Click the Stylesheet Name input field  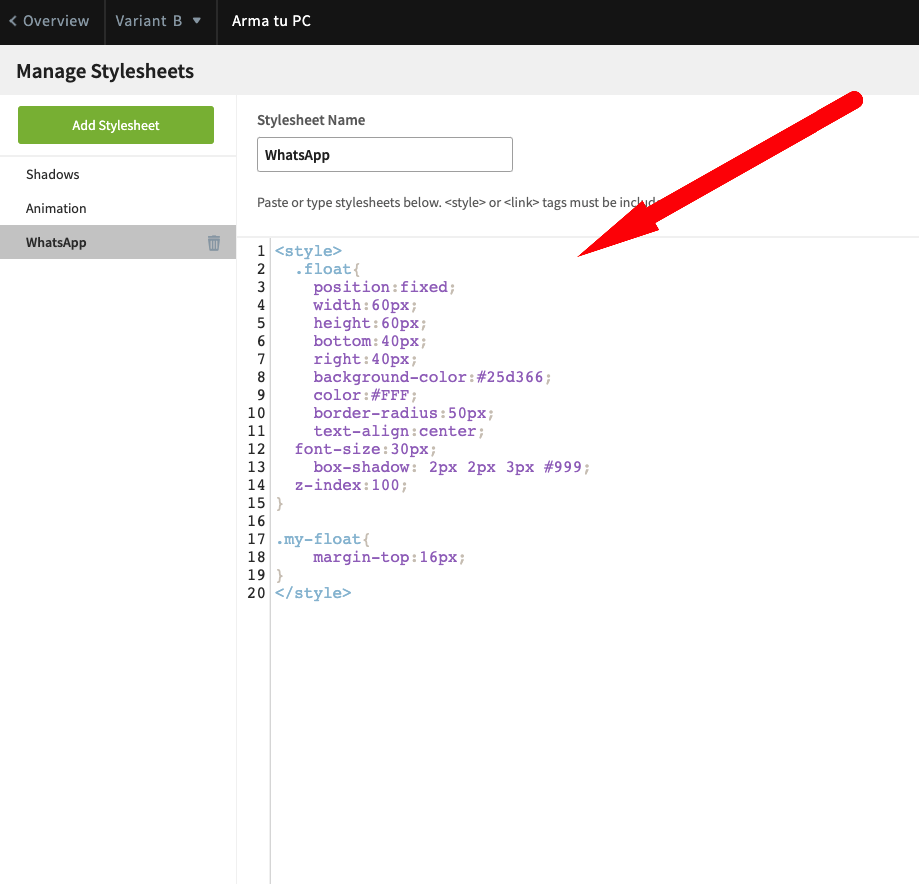tap(384, 155)
